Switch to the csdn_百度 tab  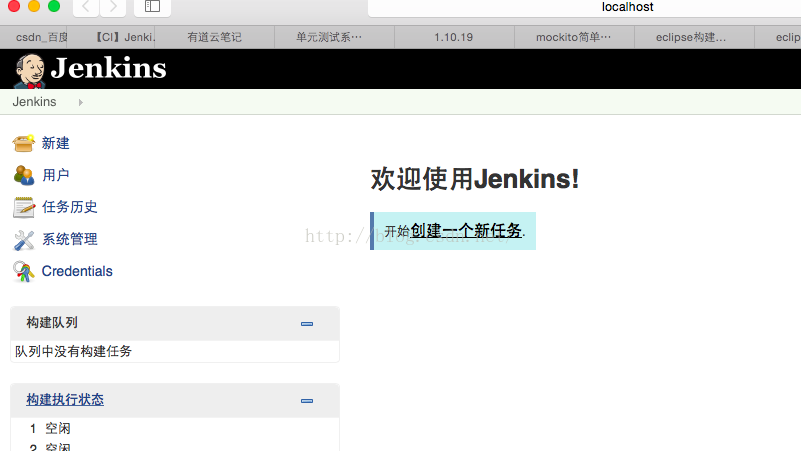(34, 37)
